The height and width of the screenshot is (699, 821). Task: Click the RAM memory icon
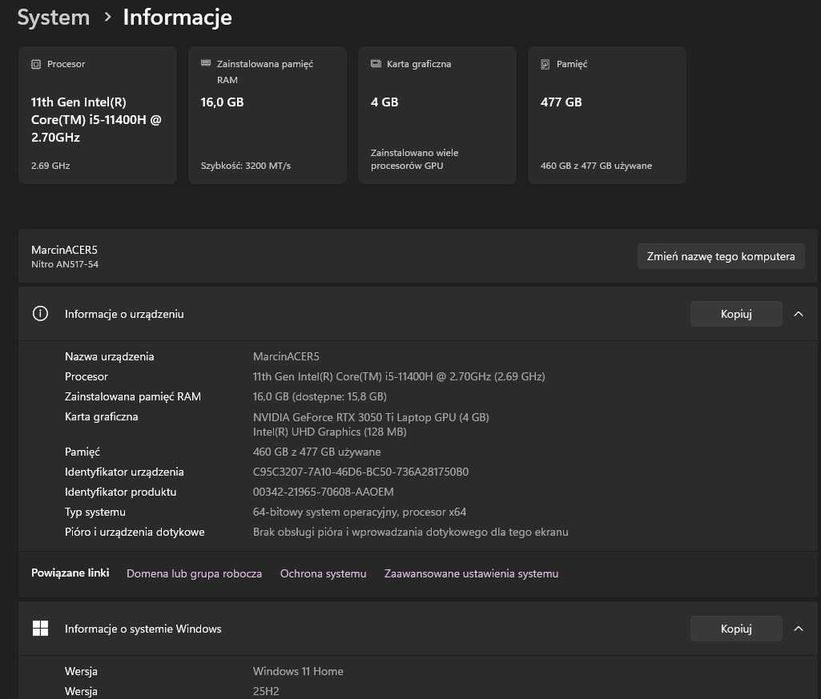(206, 63)
